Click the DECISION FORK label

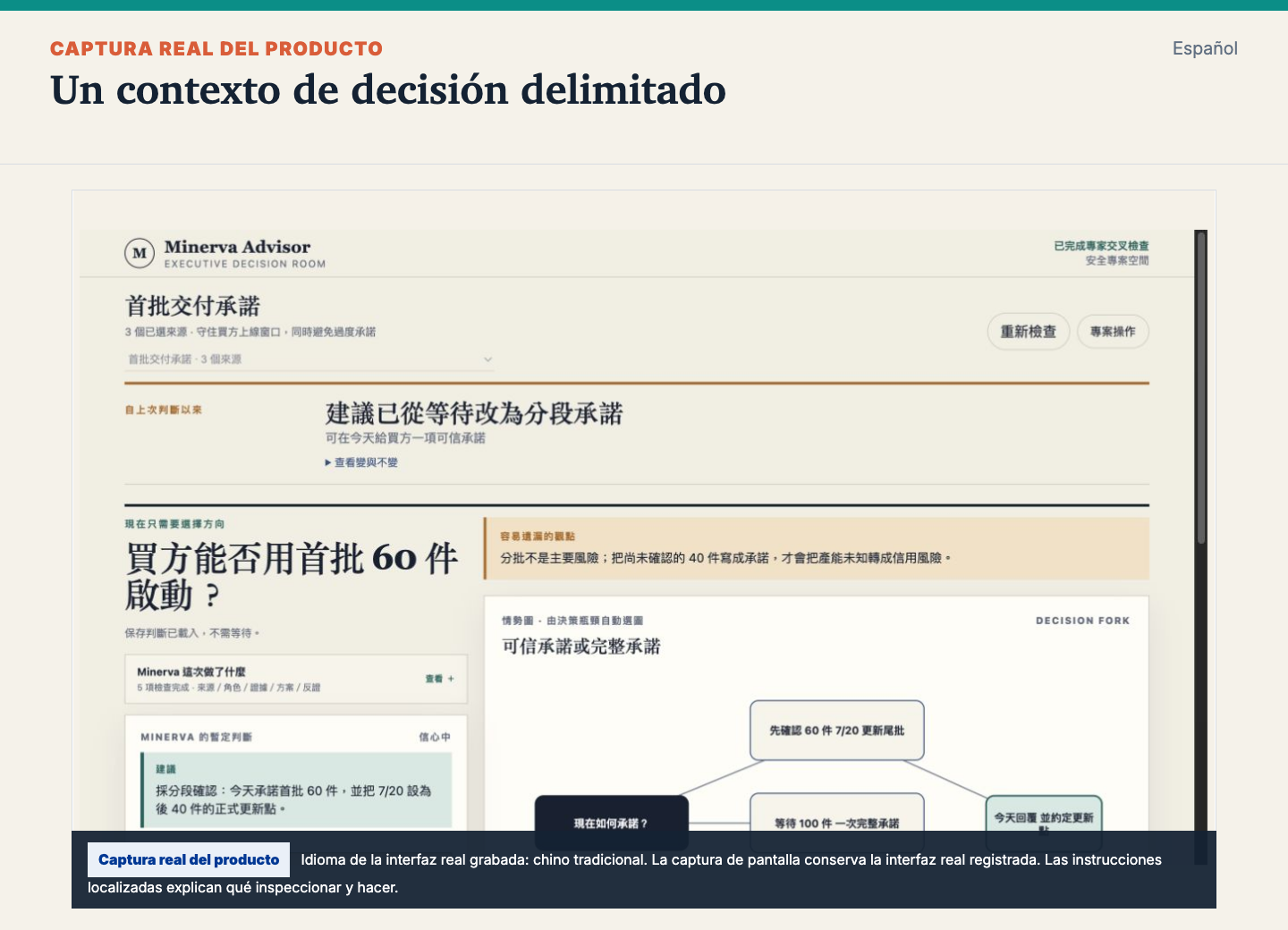coord(1082,621)
